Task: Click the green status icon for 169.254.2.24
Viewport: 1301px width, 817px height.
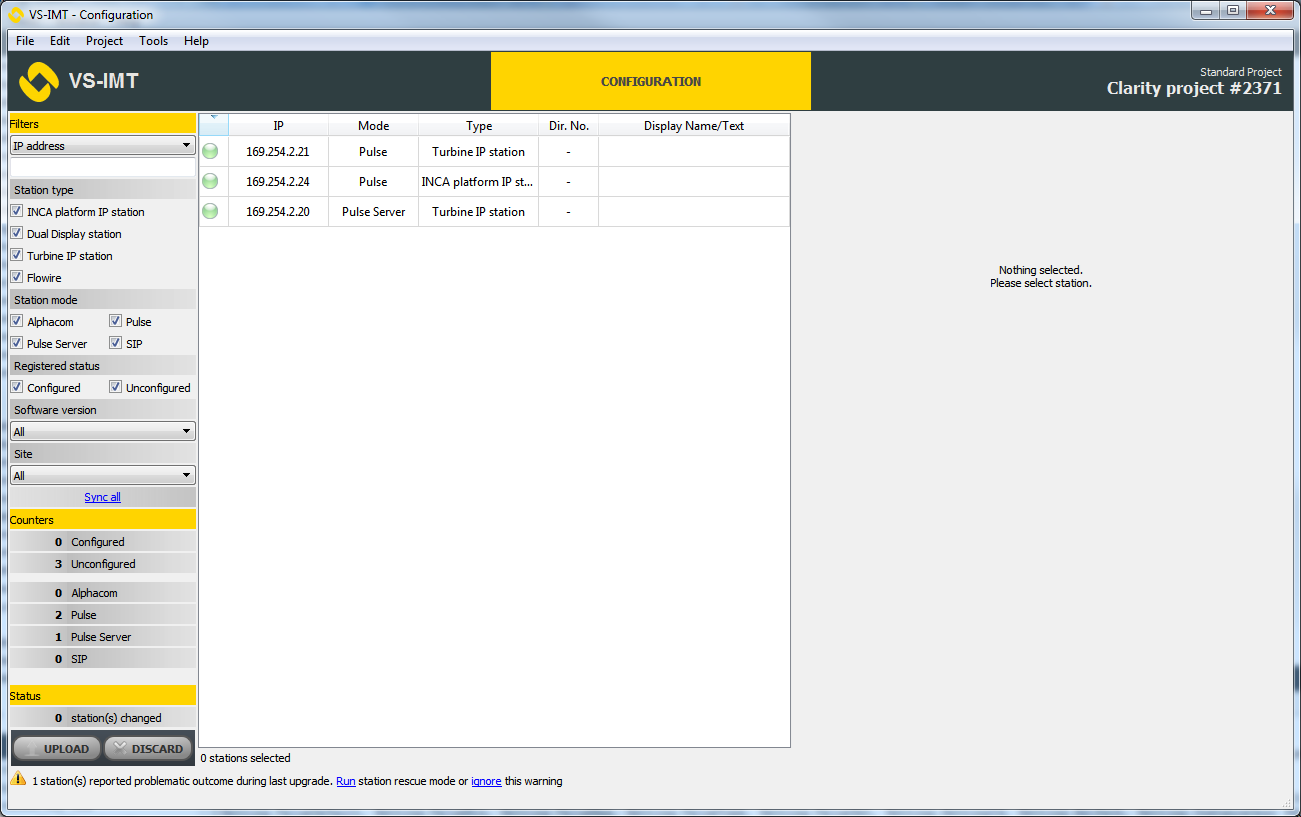Action: pyautogui.click(x=210, y=182)
